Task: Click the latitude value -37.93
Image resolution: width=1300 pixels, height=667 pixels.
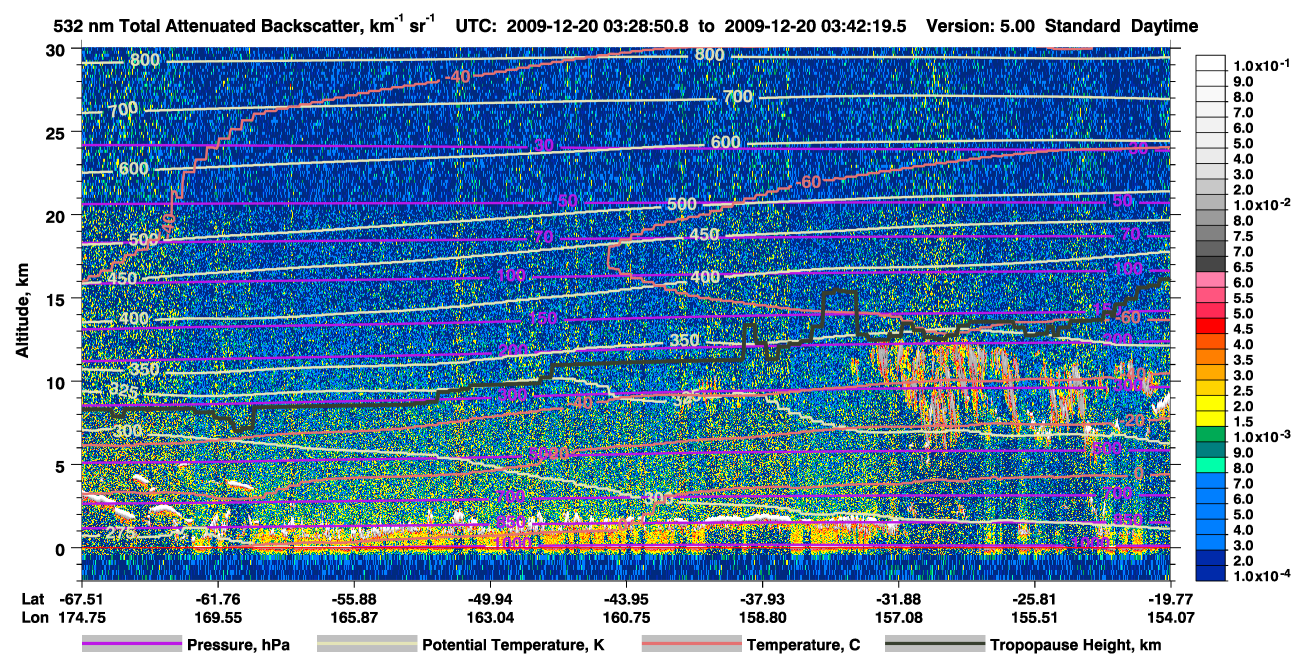Action: [762, 598]
